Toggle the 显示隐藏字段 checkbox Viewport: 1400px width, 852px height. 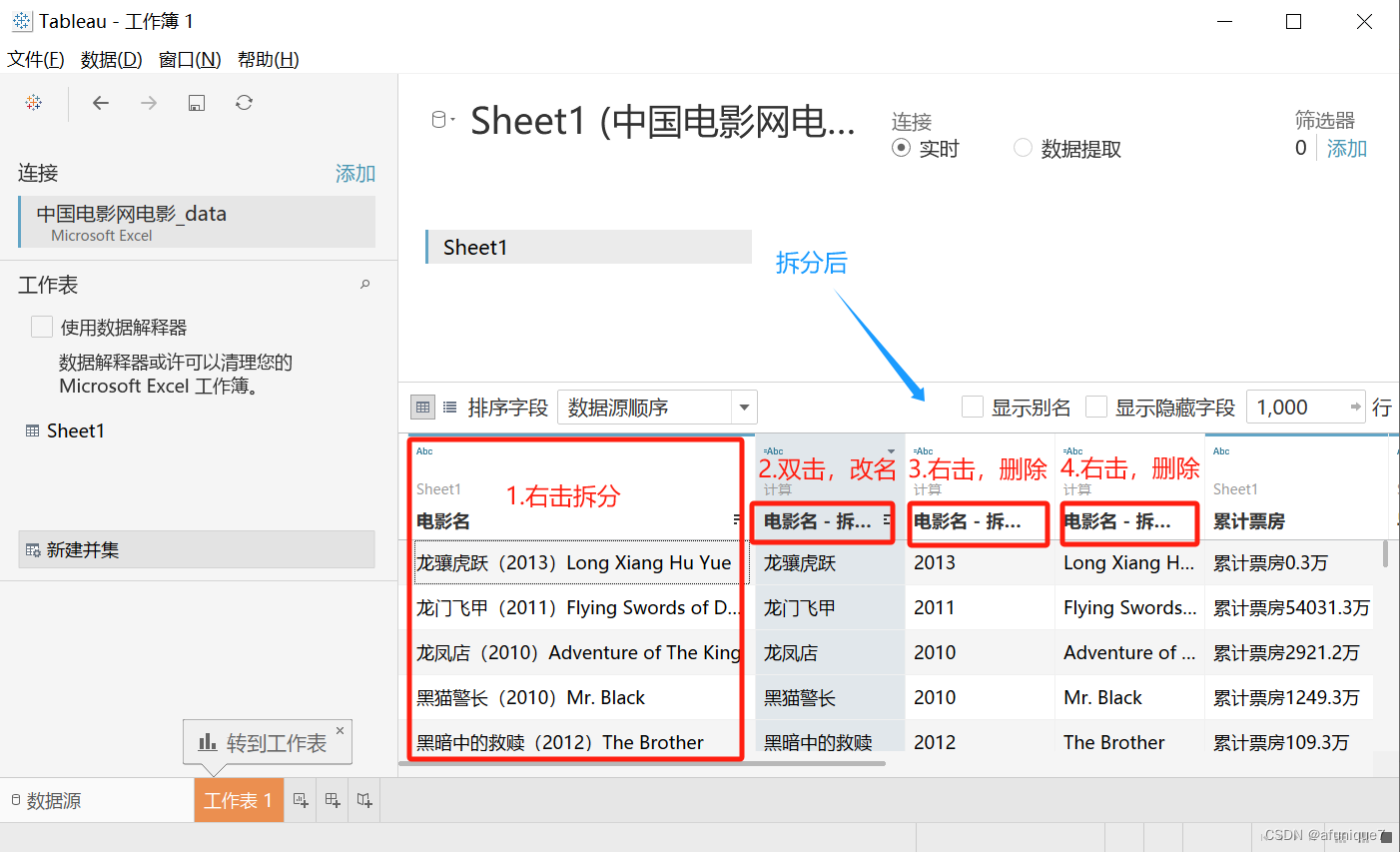(1096, 407)
